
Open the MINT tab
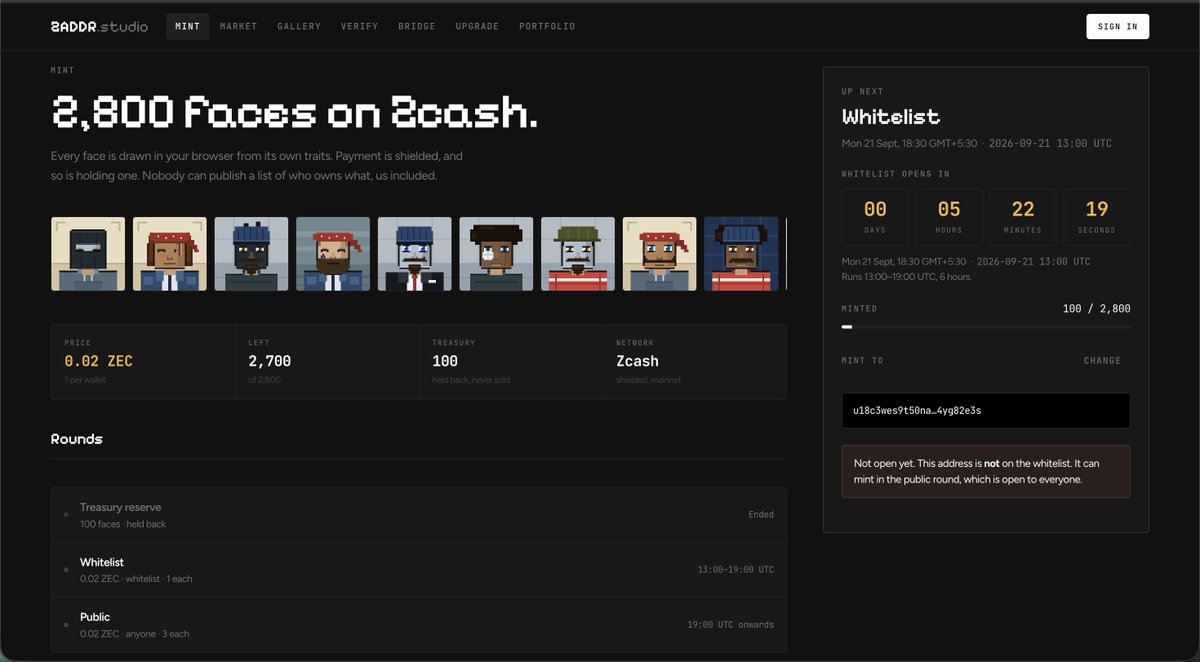point(187,26)
